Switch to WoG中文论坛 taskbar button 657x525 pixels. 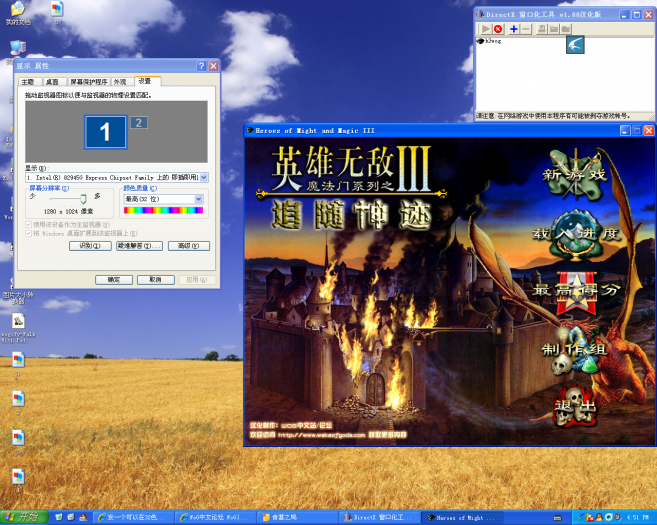pos(215,517)
